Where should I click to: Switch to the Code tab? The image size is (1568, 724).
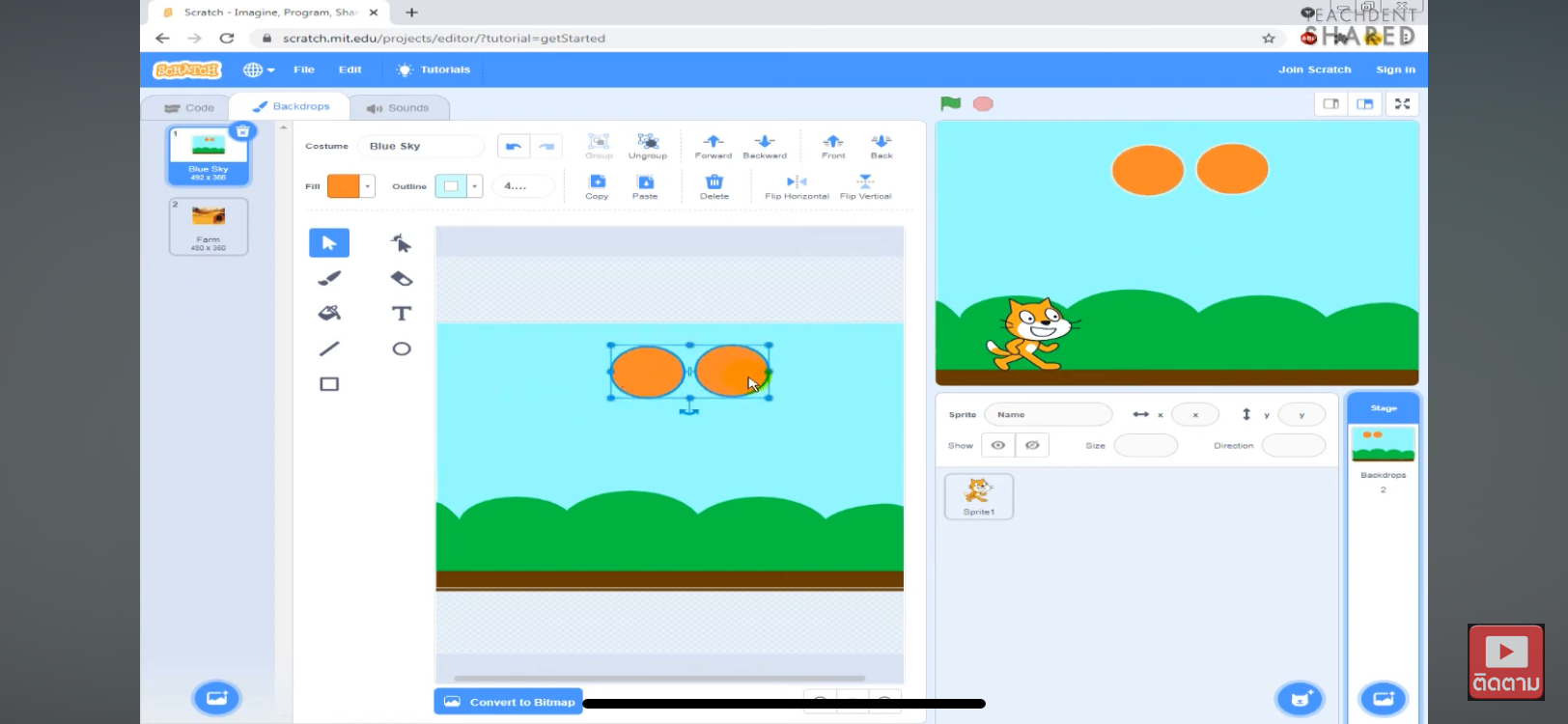click(189, 108)
